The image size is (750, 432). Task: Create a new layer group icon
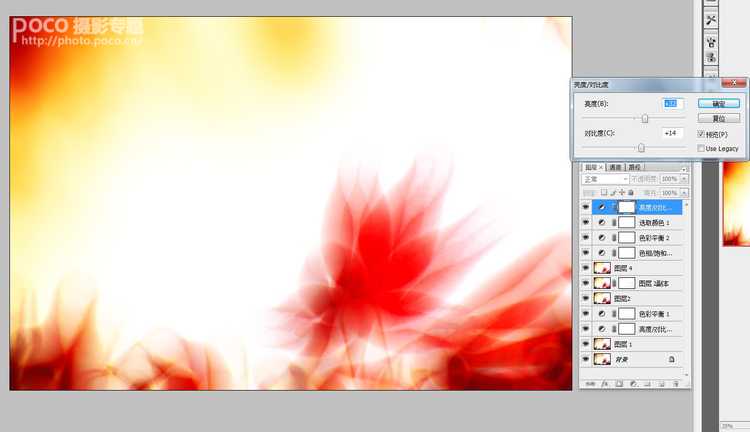click(x=648, y=384)
